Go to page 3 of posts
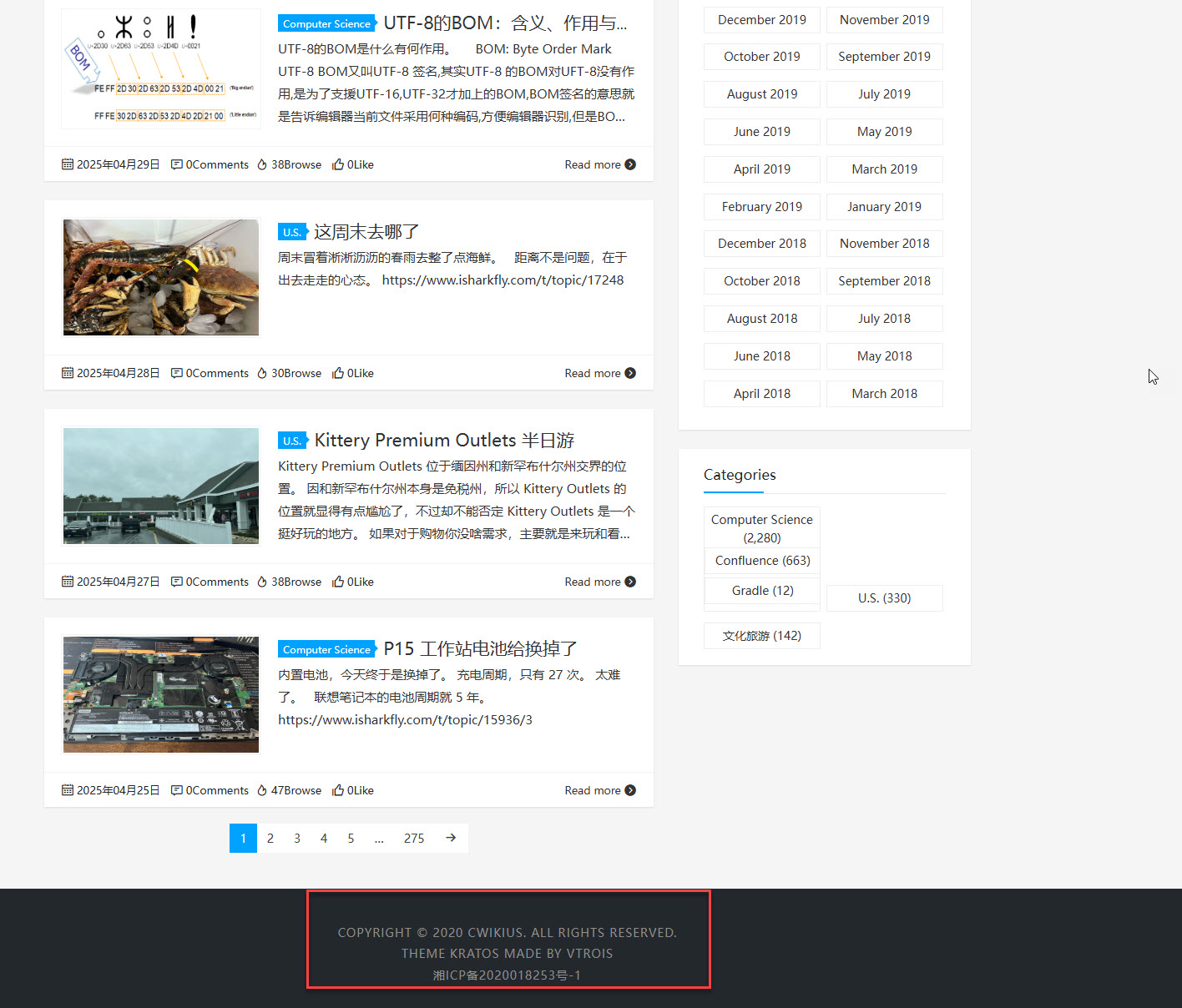Screen dimensions: 1182x1008 click(x=297, y=838)
